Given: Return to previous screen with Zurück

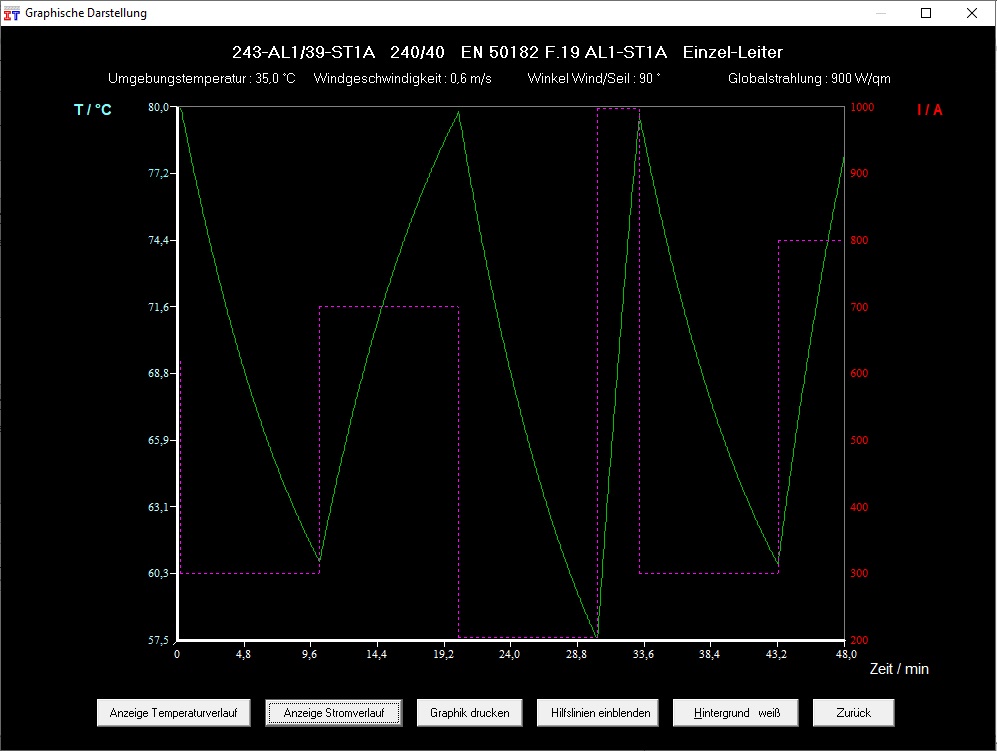Looking at the screenshot, I should tap(853, 712).
